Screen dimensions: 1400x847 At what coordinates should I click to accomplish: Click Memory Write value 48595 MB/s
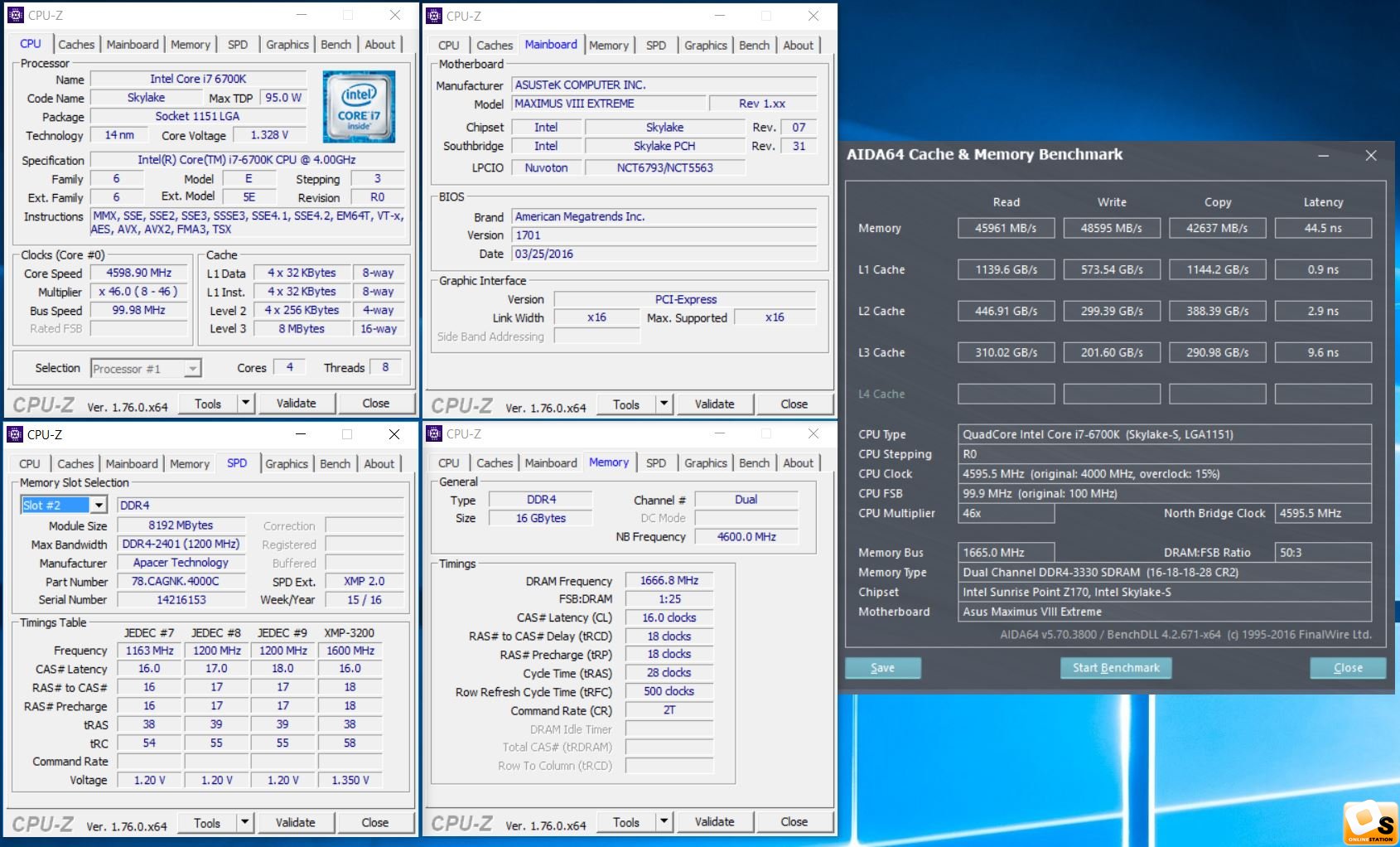(1112, 228)
